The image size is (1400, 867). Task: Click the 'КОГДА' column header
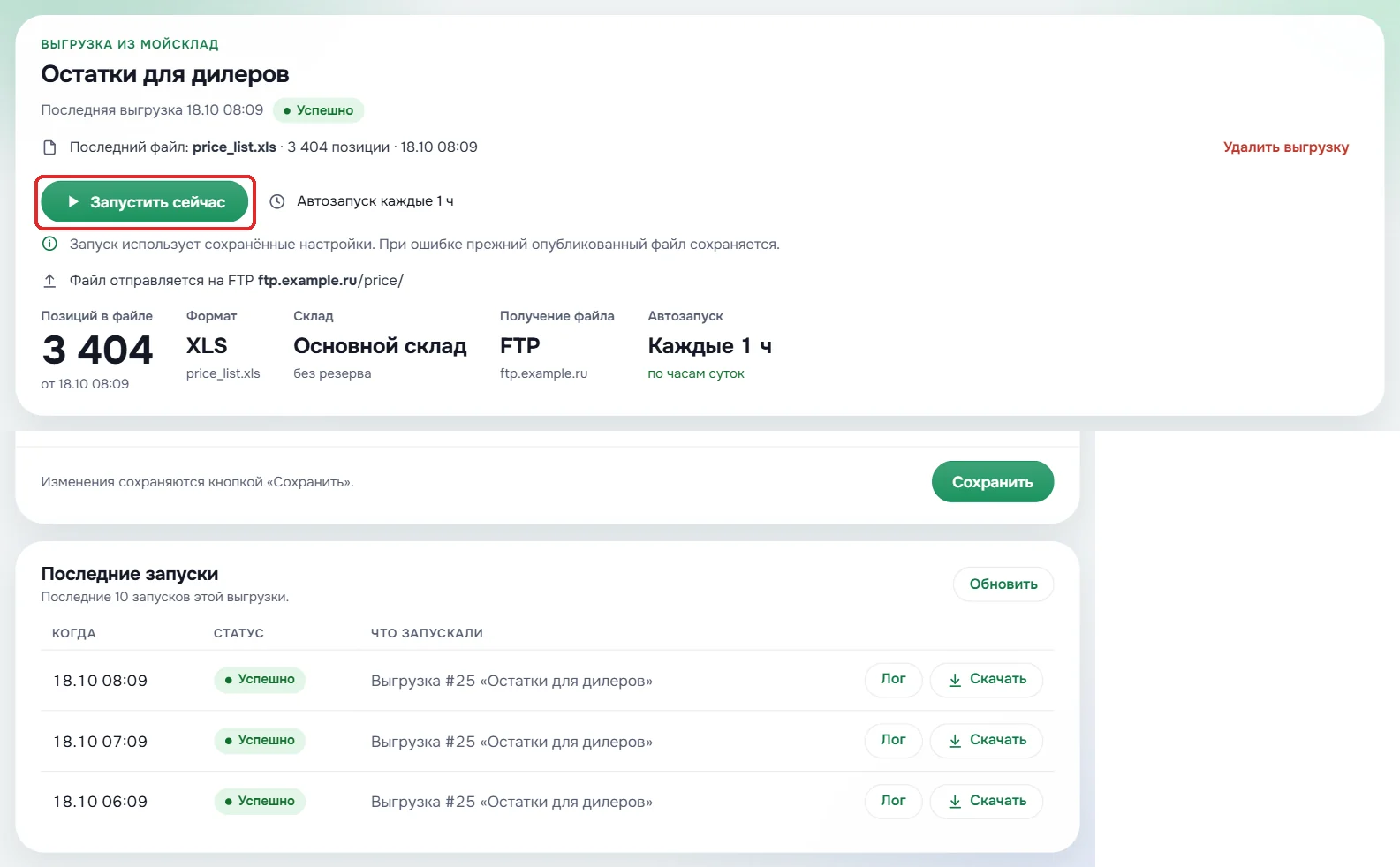[74, 633]
